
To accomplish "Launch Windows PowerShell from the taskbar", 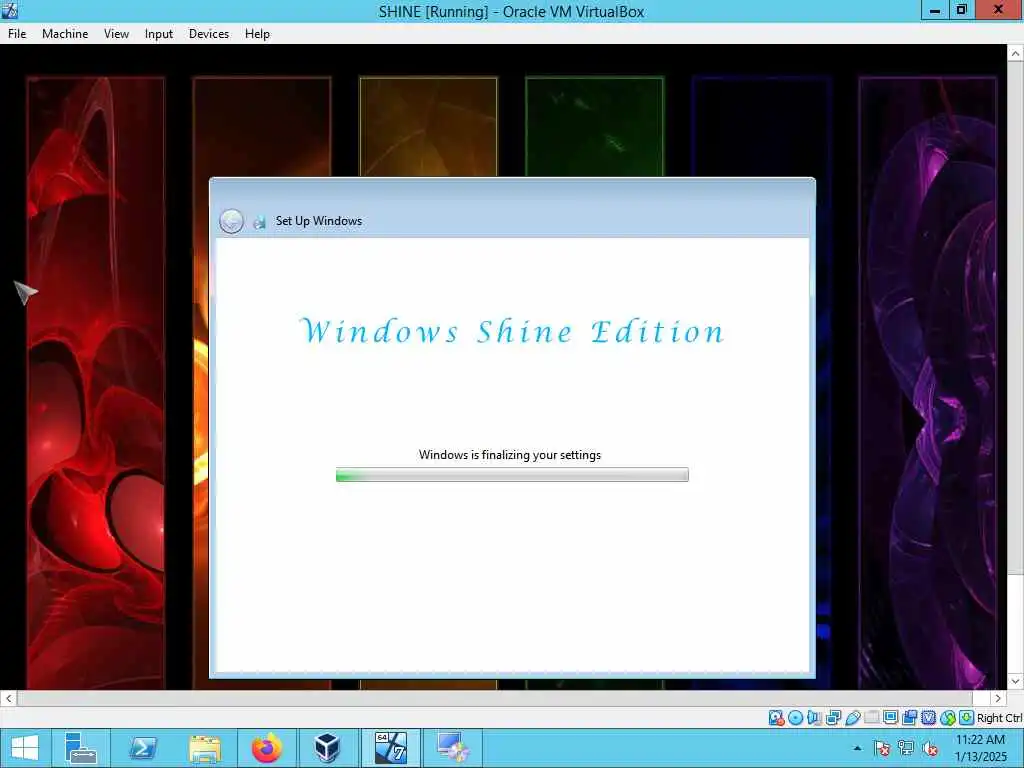I will [142, 748].
